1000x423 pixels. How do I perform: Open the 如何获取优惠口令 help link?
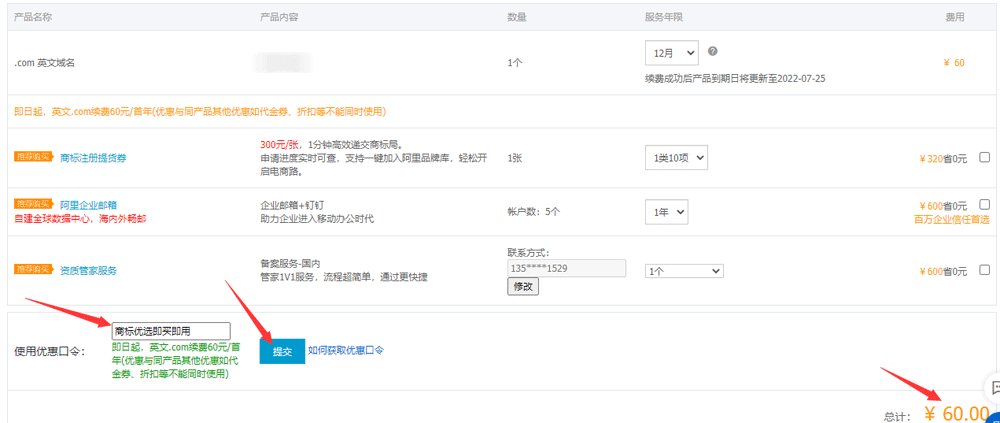click(345, 350)
